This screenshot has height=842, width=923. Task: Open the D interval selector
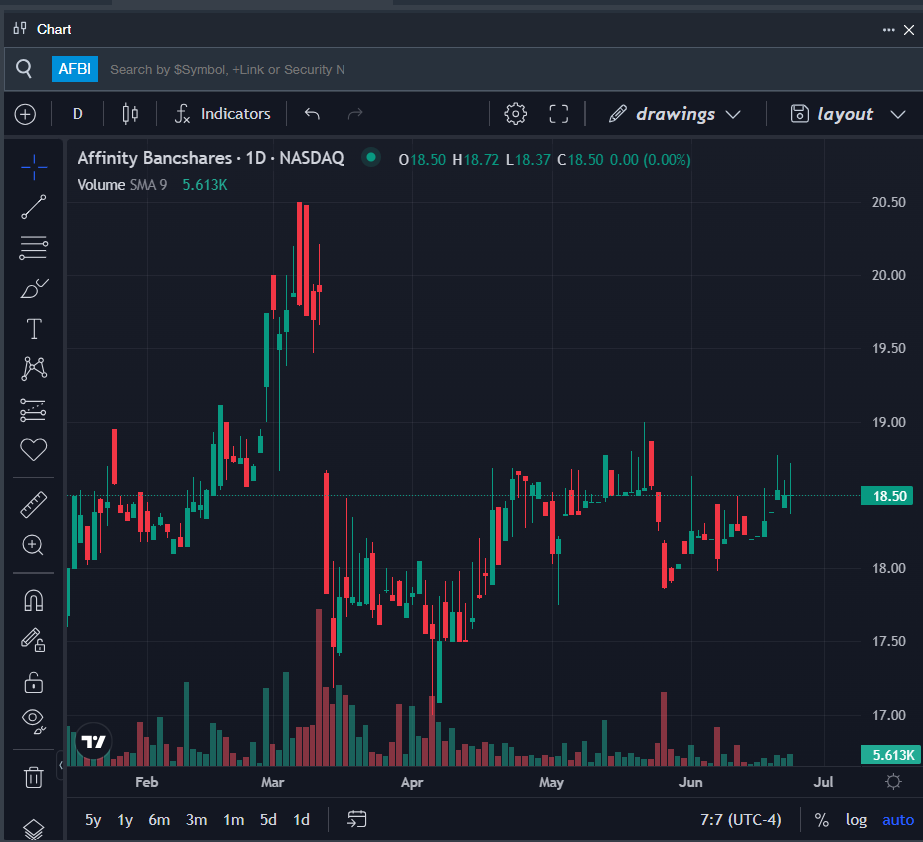point(78,114)
